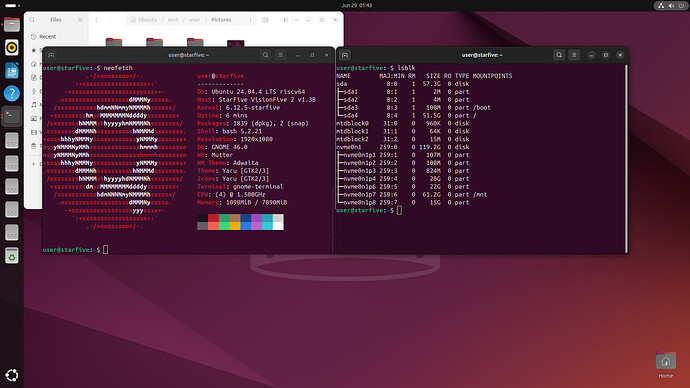Open Recent in the Files sidebar
Screen dimensions: 690x388
(48, 37)
